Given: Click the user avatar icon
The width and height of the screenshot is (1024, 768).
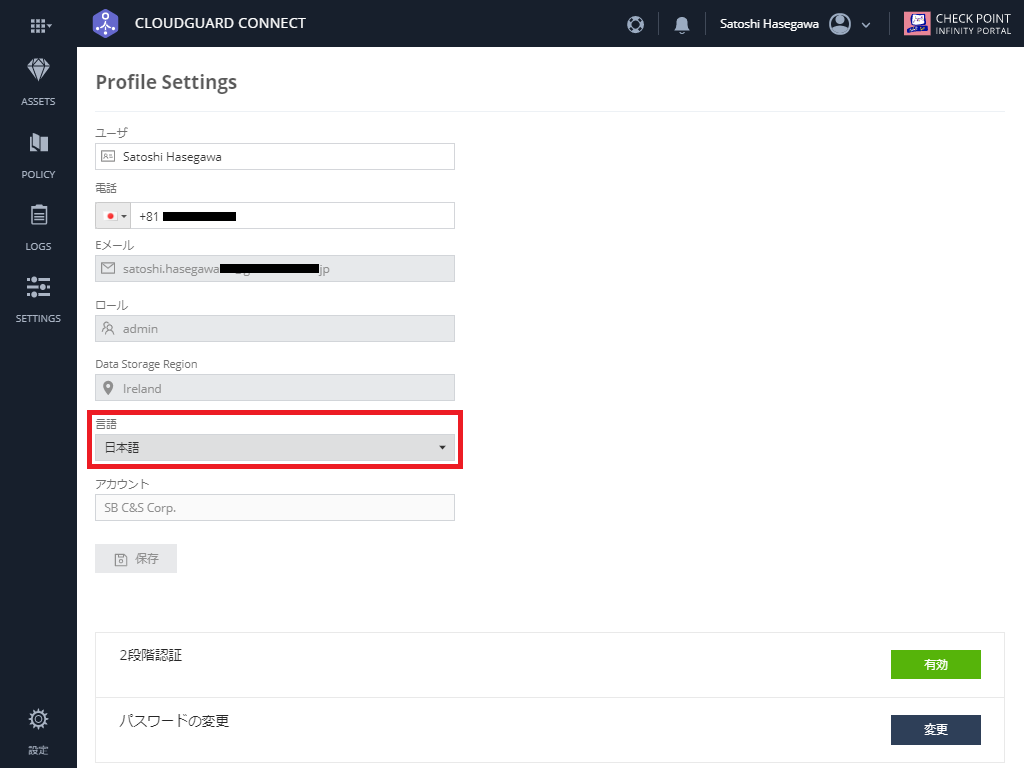Looking at the screenshot, I should [x=840, y=24].
